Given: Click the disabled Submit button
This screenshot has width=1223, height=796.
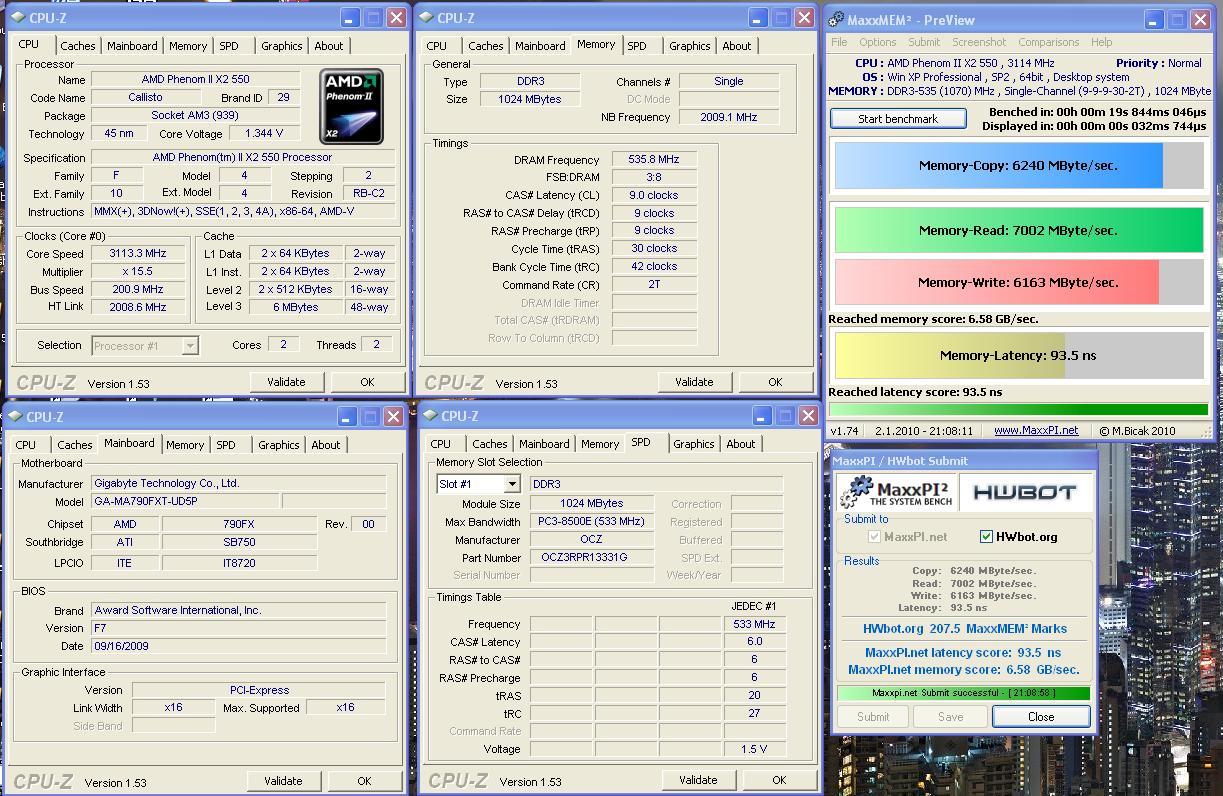Looking at the screenshot, I should click(x=873, y=716).
